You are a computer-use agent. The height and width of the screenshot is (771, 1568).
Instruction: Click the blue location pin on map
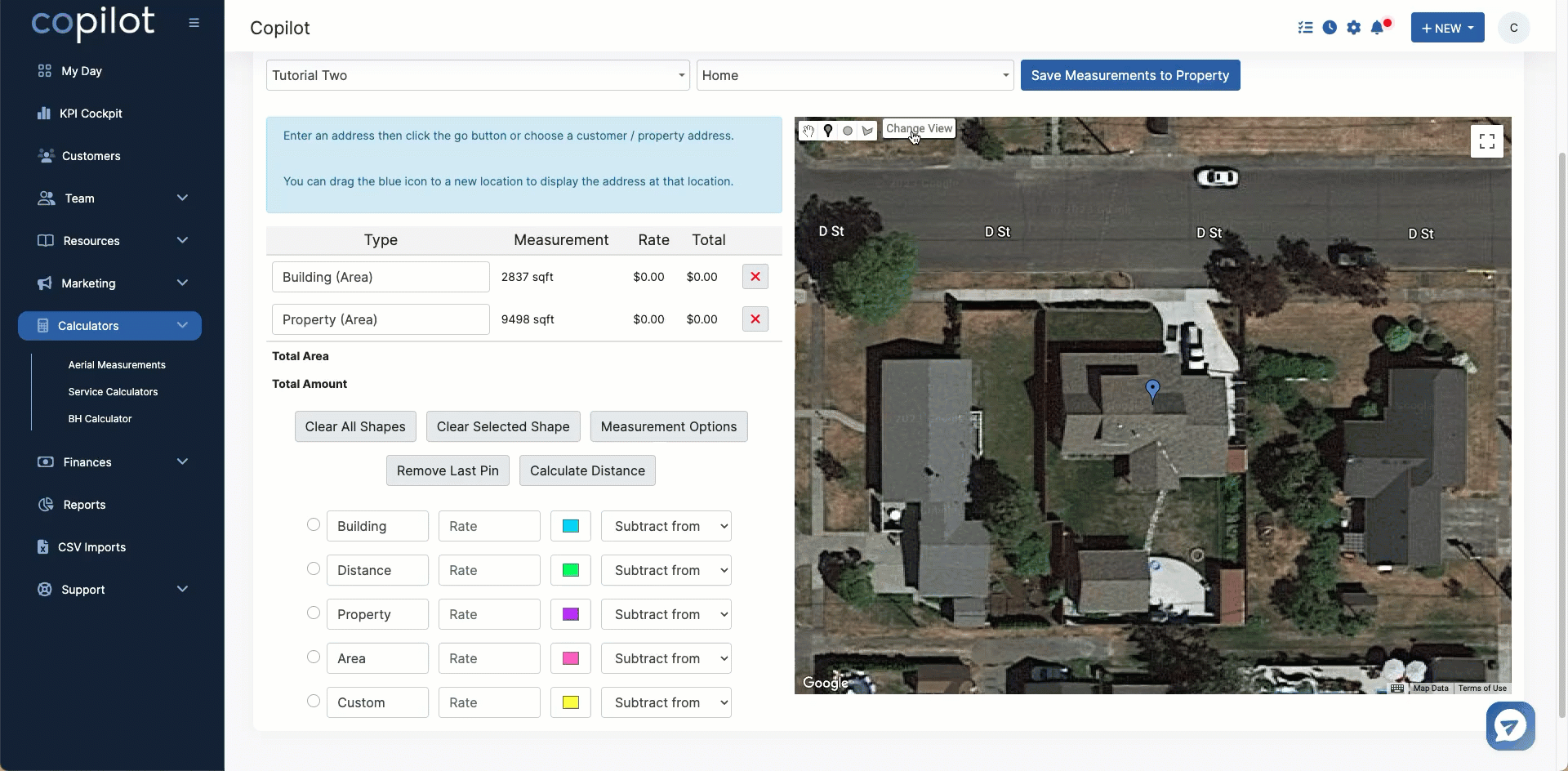coord(1152,390)
